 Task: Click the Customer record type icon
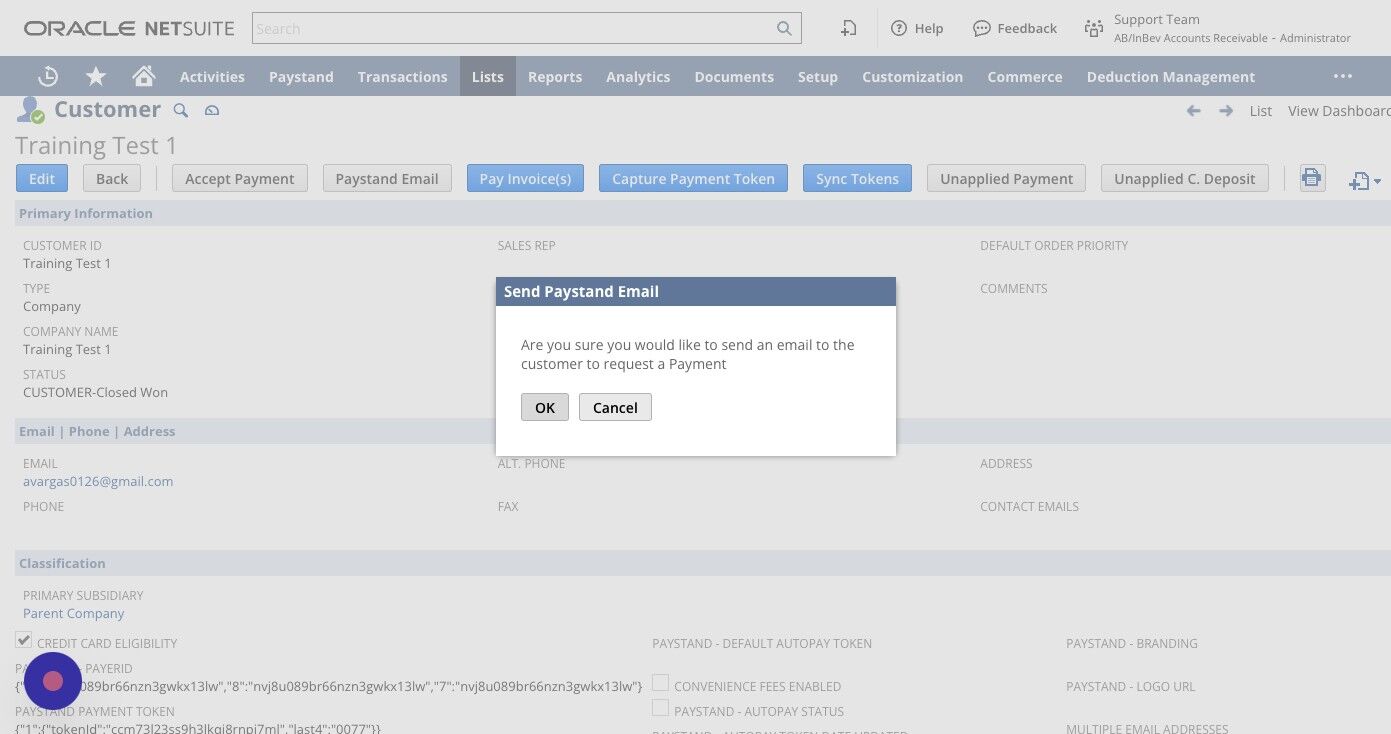tap(30, 110)
